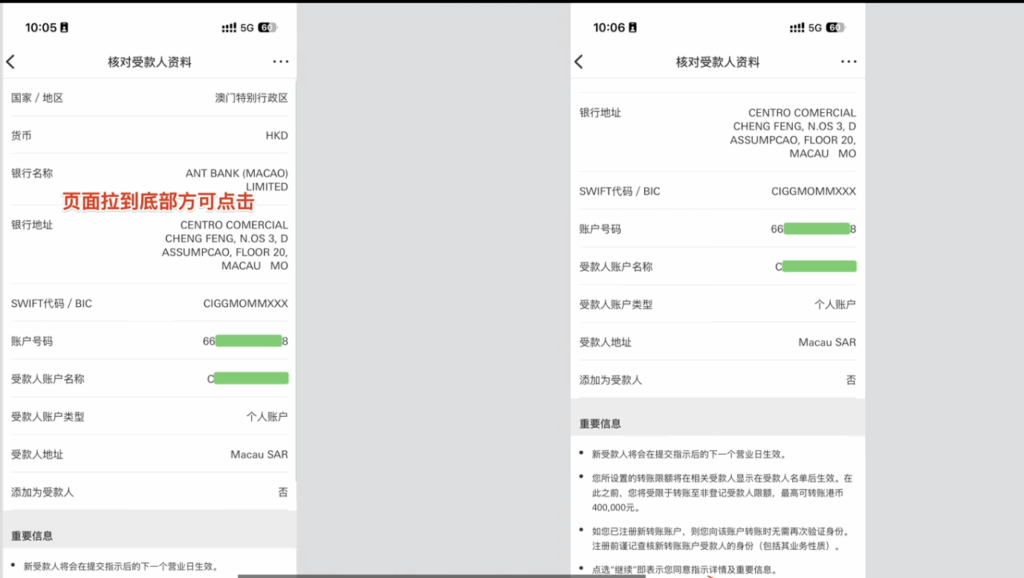The width and height of the screenshot is (1024, 578).
Task: Tap the '账户号码' label on left screen
Action: click(x=32, y=341)
